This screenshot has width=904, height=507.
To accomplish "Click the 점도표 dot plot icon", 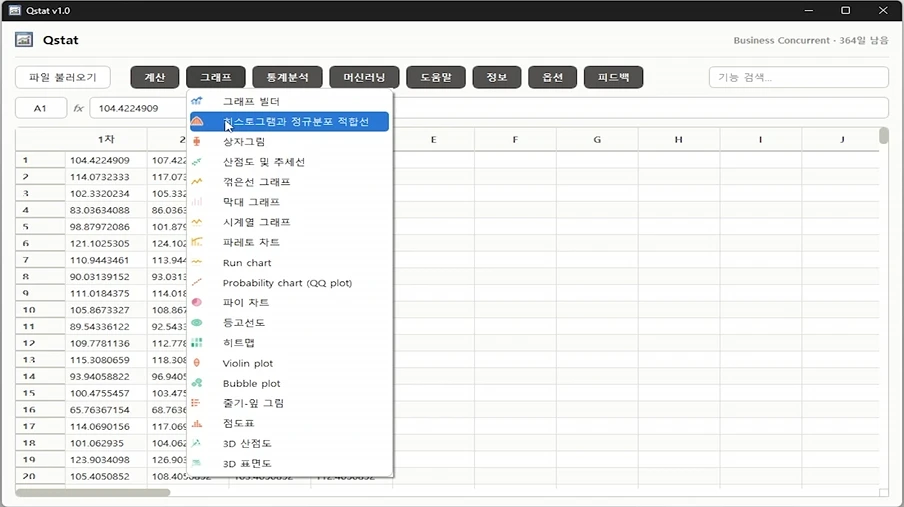I will [x=197, y=423].
